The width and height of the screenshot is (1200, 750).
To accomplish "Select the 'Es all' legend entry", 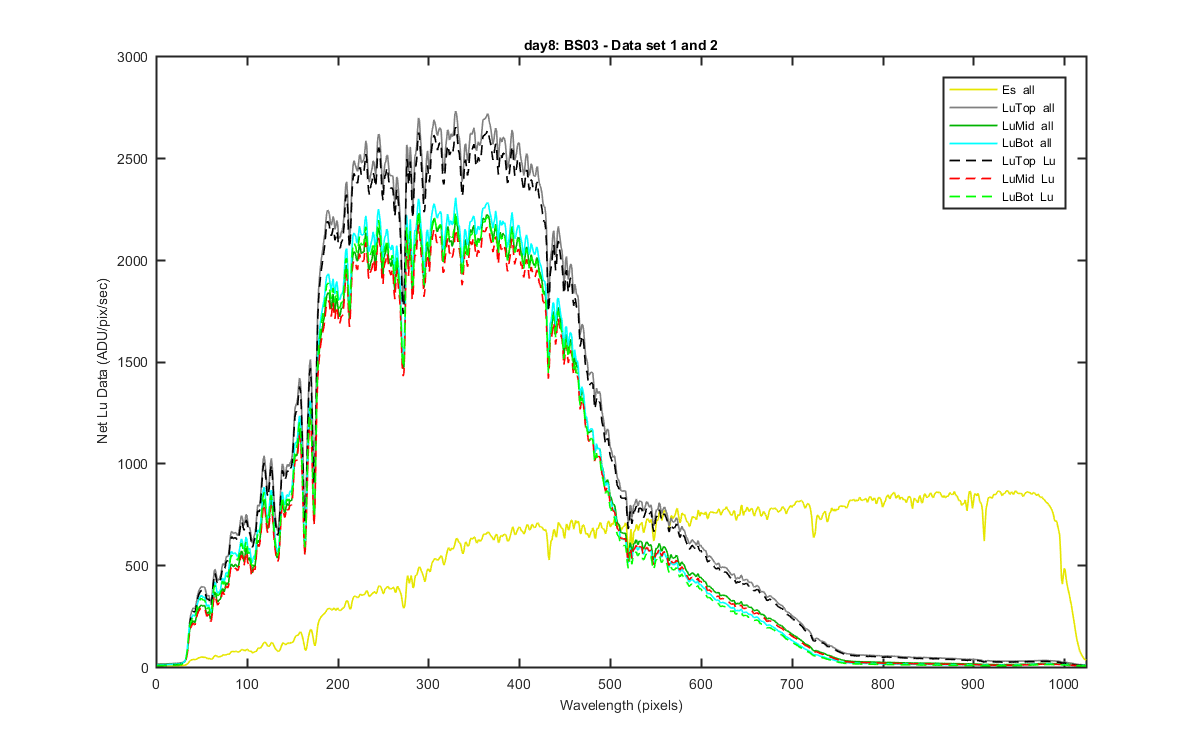I will pyautogui.click(x=1002, y=90).
